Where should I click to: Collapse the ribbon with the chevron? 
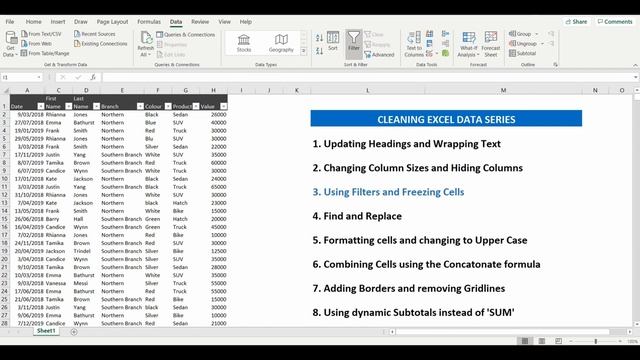635,65
